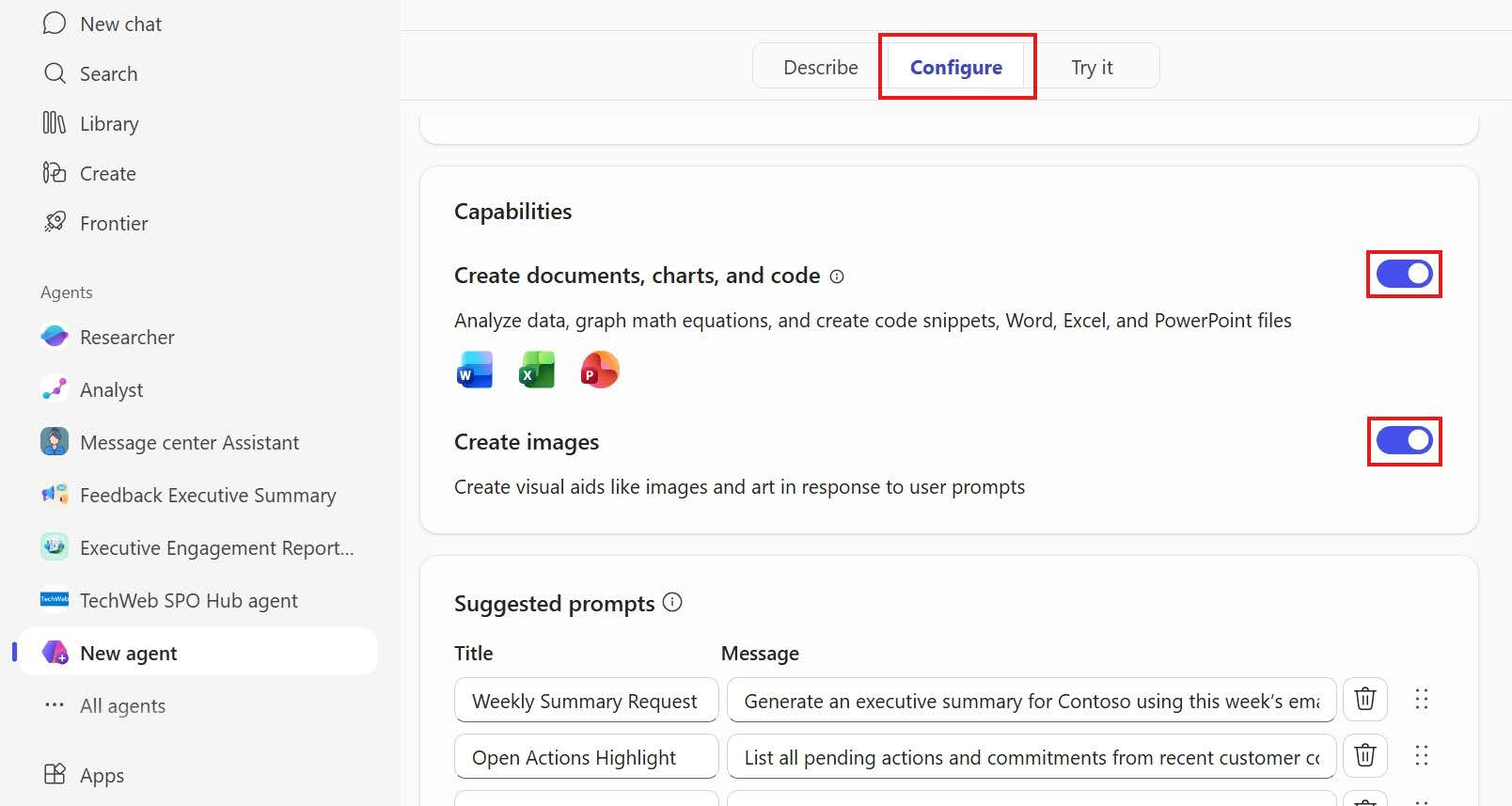Image resolution: width=1512 pixels, height=806 pixels.
Task: Click the info icon beside Create documents heading
Action: coord(837,277)
